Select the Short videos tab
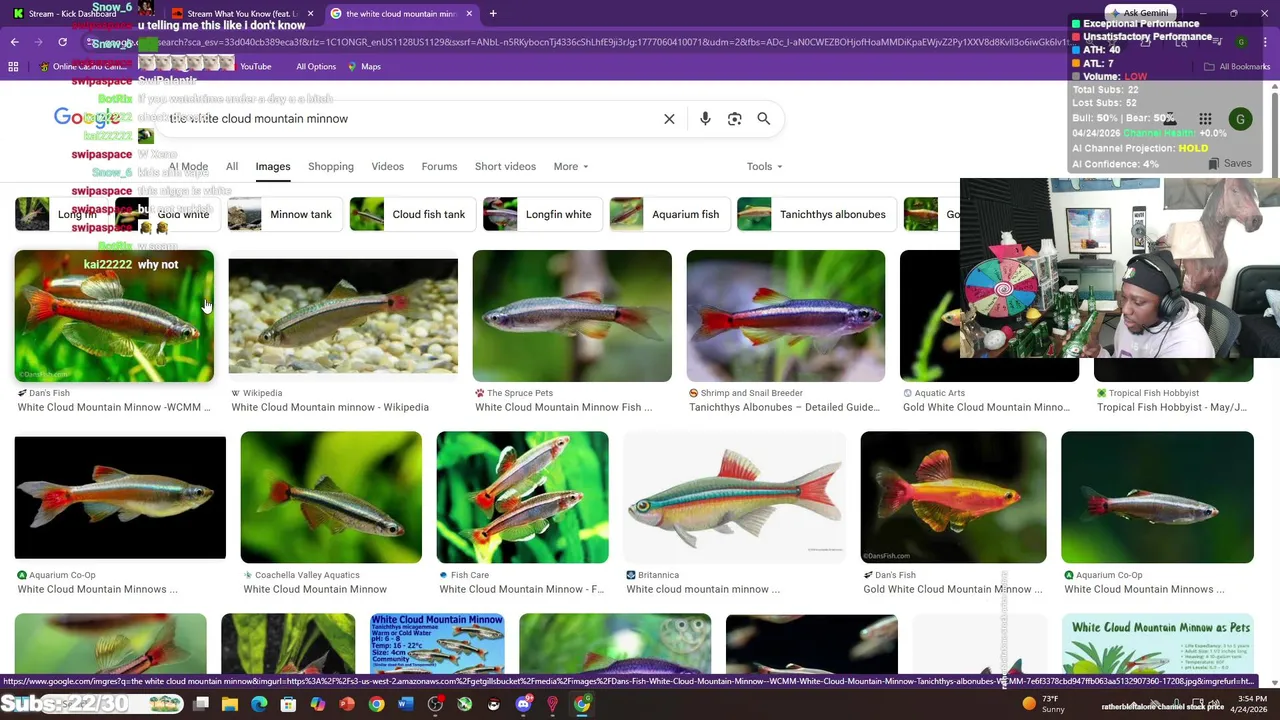1280x720 pixels. (505, 167)
